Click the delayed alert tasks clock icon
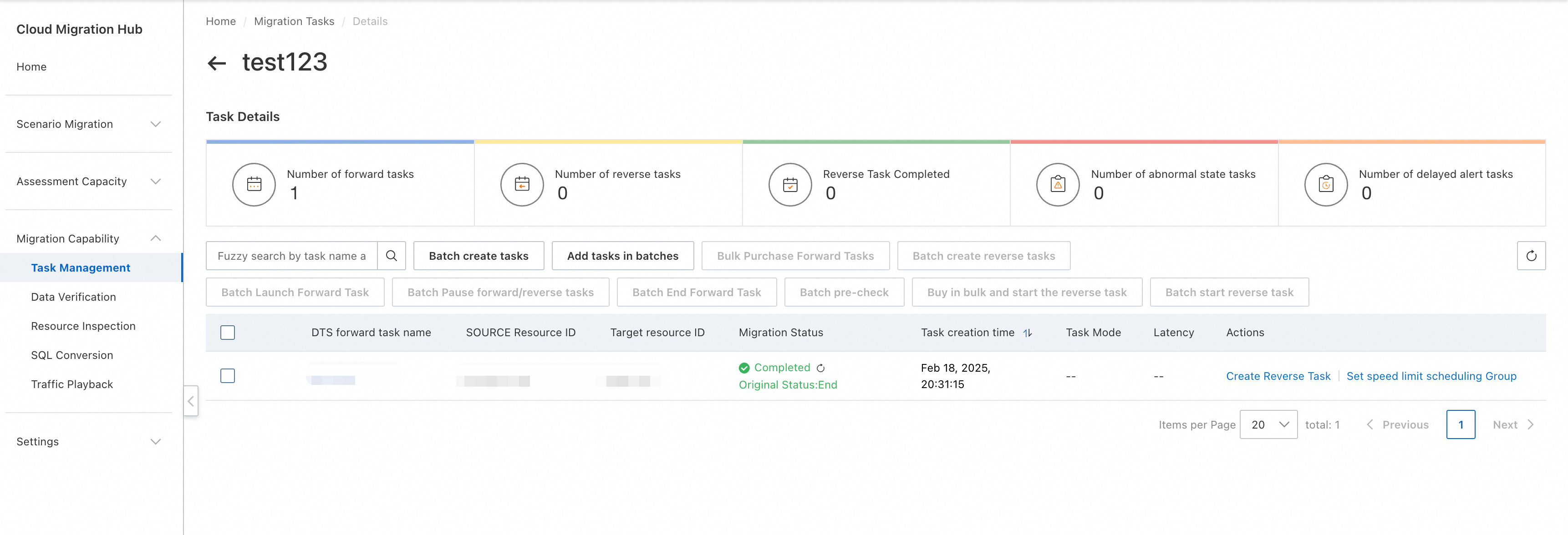The width and height of the screenshot is (1568, 535). tap(1326, 184)
